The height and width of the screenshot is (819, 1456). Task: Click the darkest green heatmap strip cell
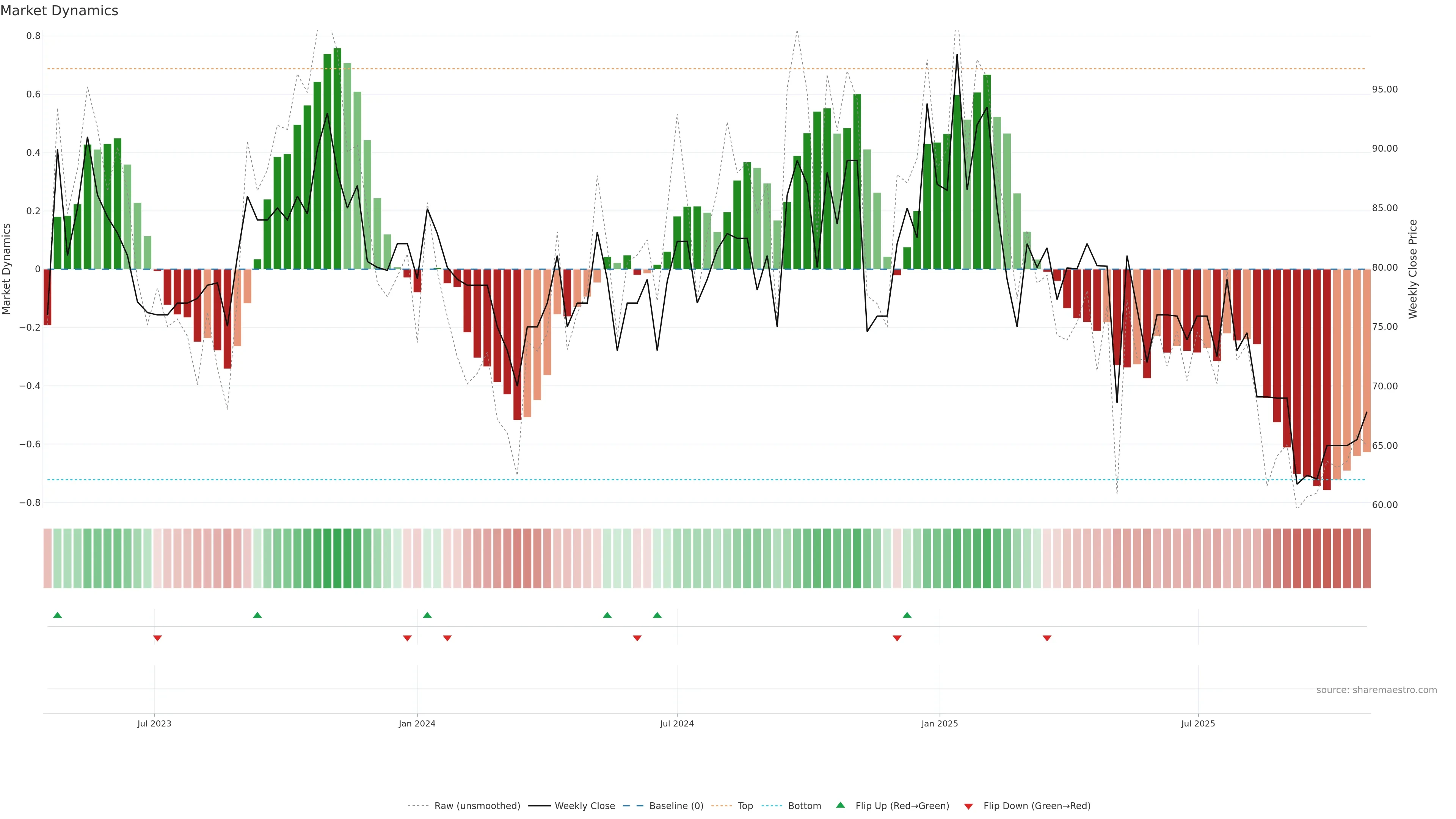[x=337, y=558]
